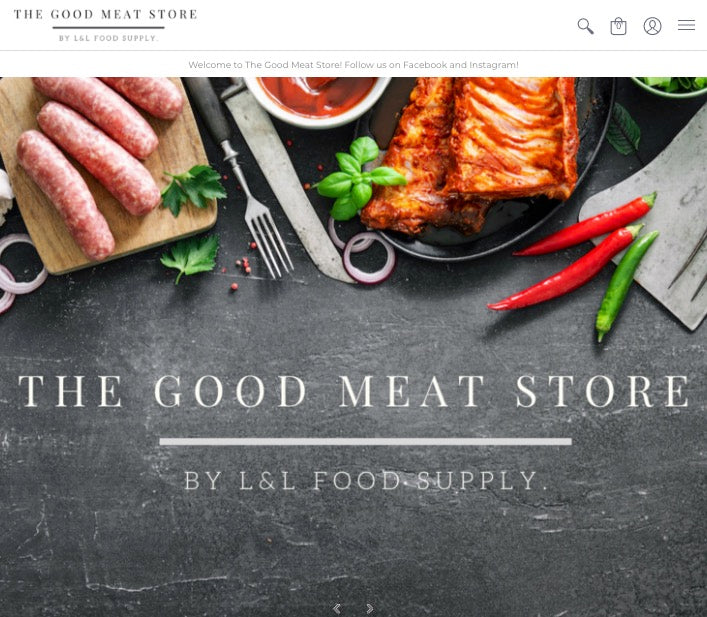
Task: Advance to the next slide arrow
Action: point(370,609)
